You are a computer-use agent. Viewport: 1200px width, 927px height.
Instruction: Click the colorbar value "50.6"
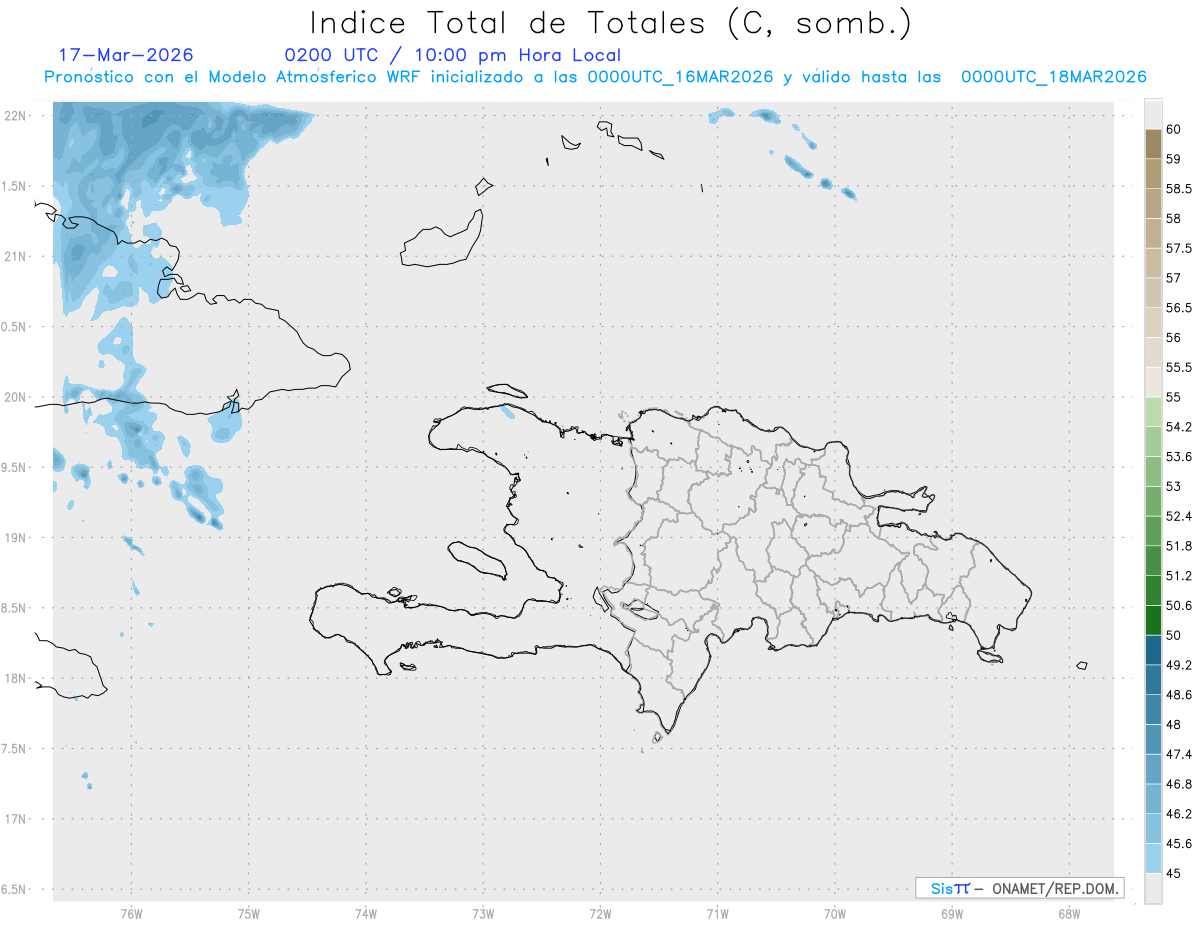tap(1178, 605)
